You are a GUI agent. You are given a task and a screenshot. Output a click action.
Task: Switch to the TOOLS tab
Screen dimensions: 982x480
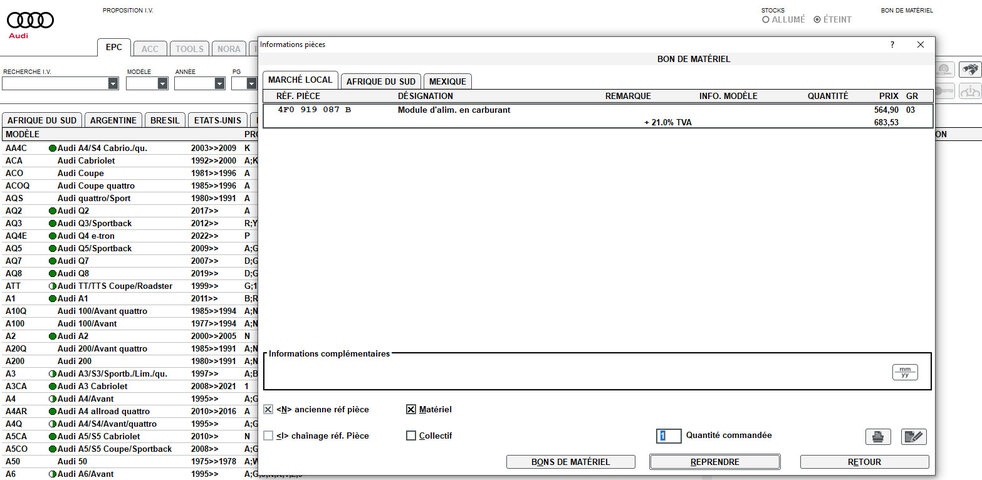189,49
